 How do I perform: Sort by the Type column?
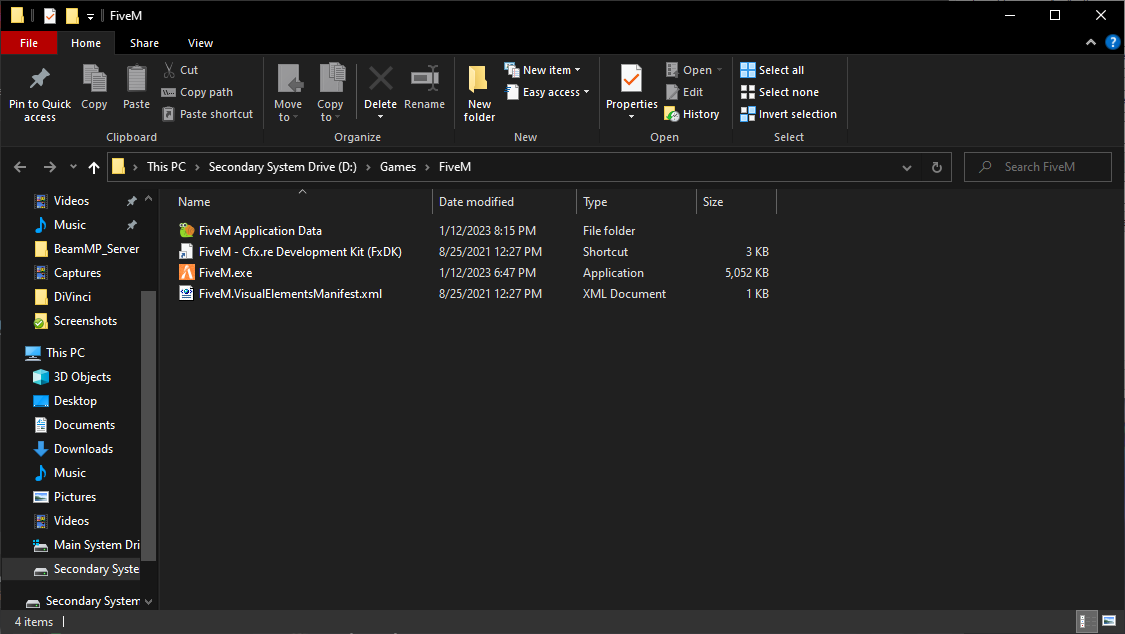(636, 202)
